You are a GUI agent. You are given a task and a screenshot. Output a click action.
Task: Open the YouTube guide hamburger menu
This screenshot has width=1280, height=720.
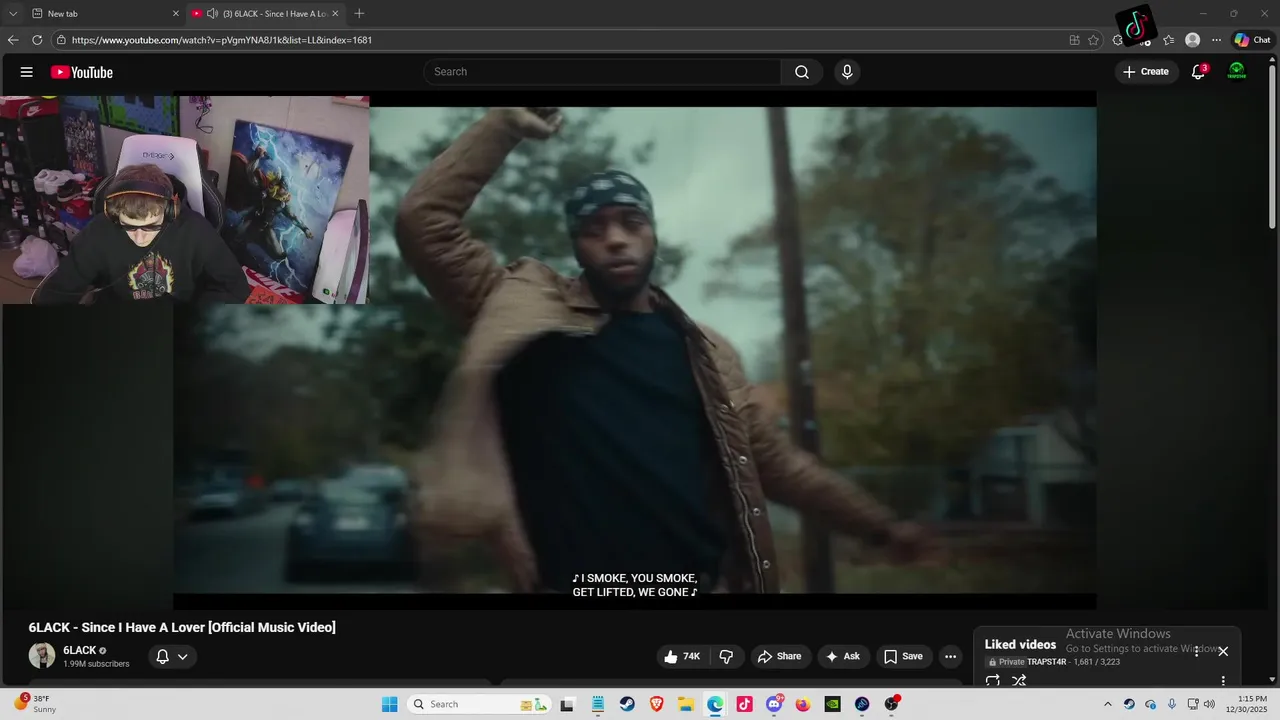(27, 72)
